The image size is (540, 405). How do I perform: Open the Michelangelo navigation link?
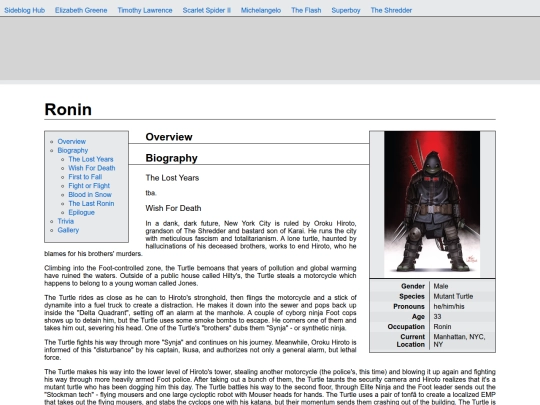pyautogui.click(x=261, y=10)
